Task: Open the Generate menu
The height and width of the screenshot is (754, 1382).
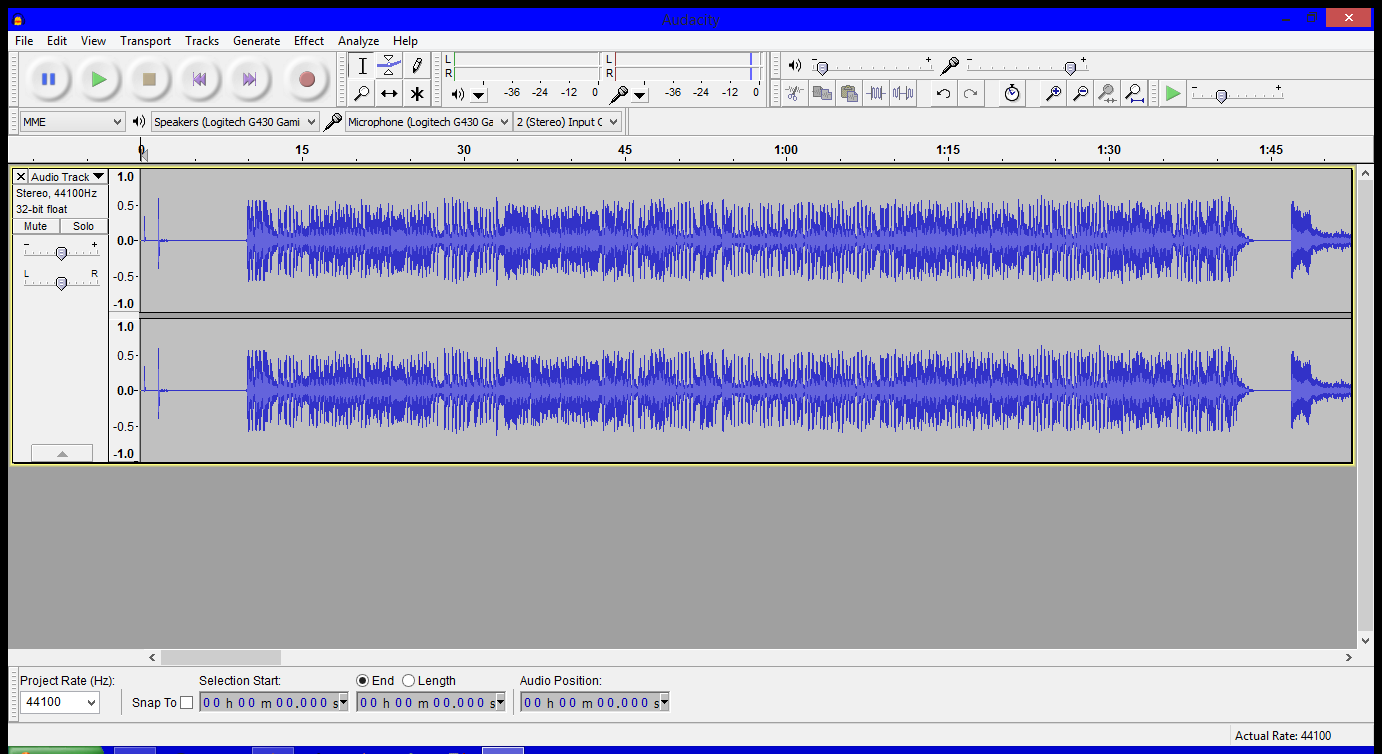Action: tap(257, 41)
